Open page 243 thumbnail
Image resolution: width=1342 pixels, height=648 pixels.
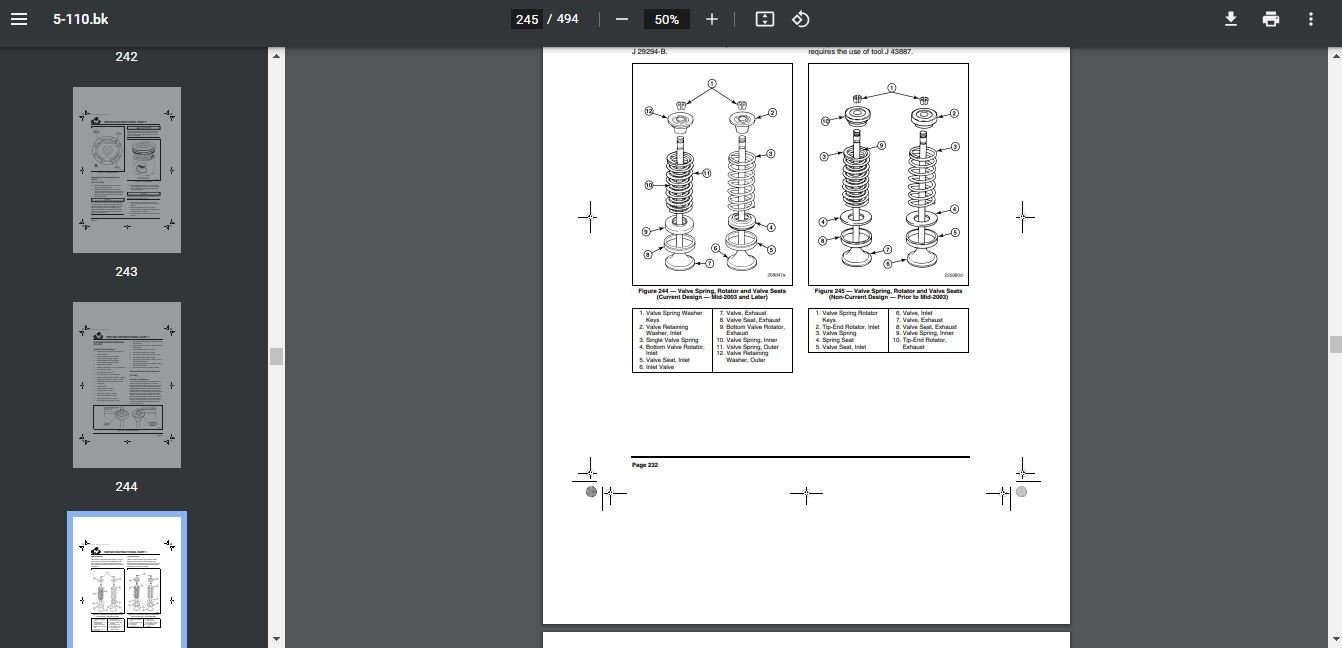click(x=127, y=170)
